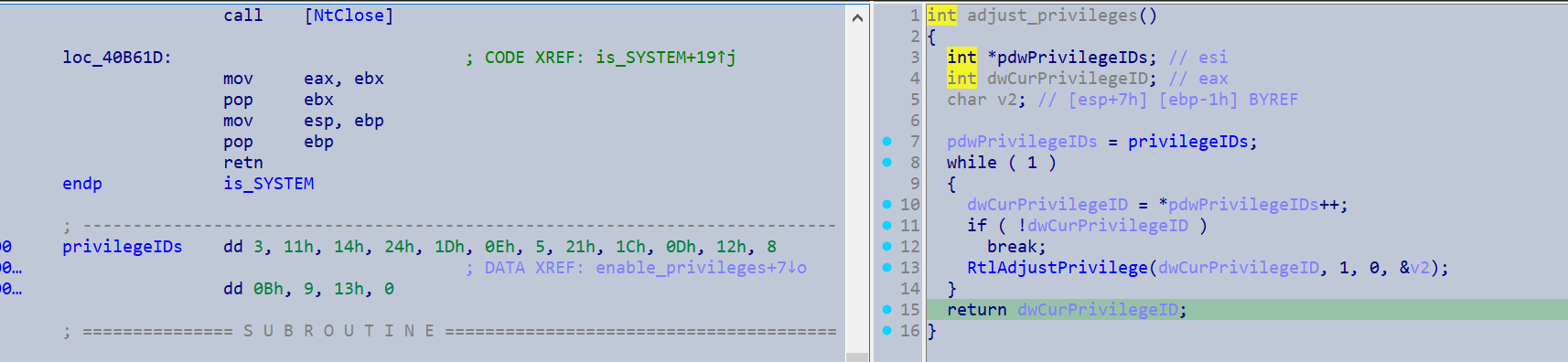Select char v2 declaration on line 5
Screen dimensions: 1568x362
click(987, 100)
